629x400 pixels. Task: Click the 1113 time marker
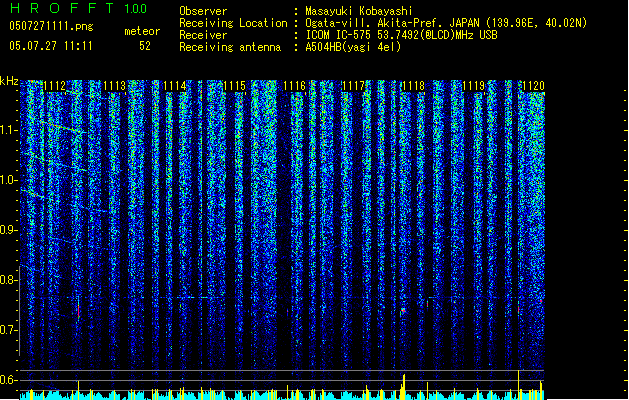(x=114, y=86)
